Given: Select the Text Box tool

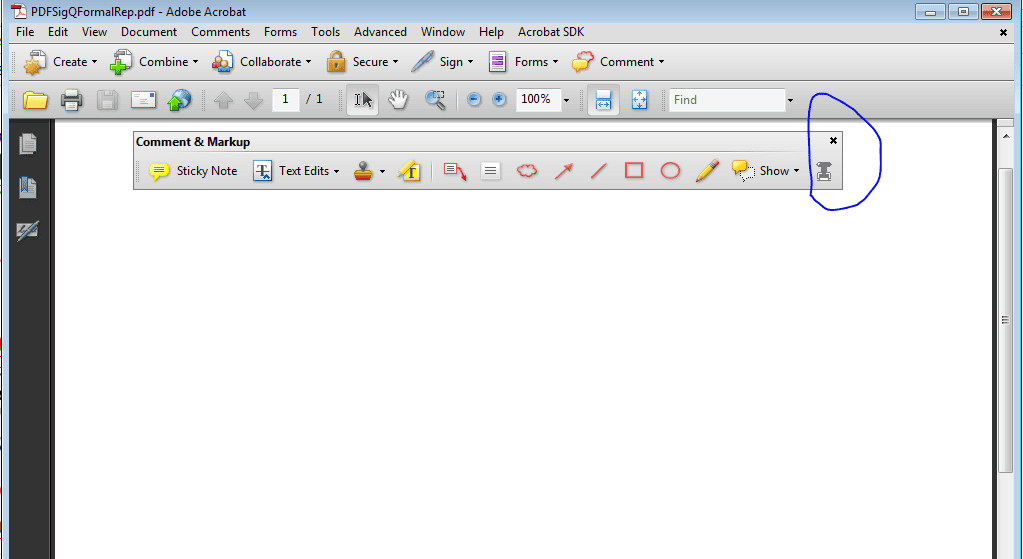Looking at the screenshot, I should (x=491, y=171).
